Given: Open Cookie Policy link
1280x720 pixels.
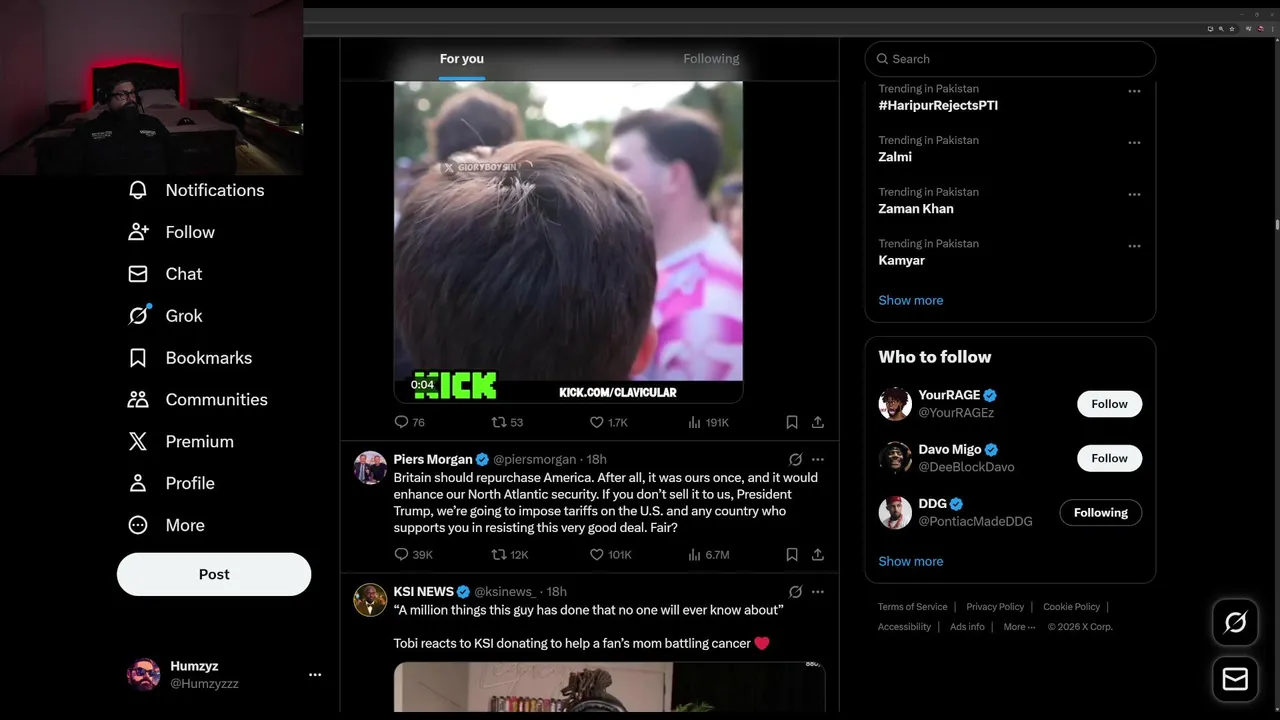Looking at the screenshot, I should click(x=1071, y=607).
